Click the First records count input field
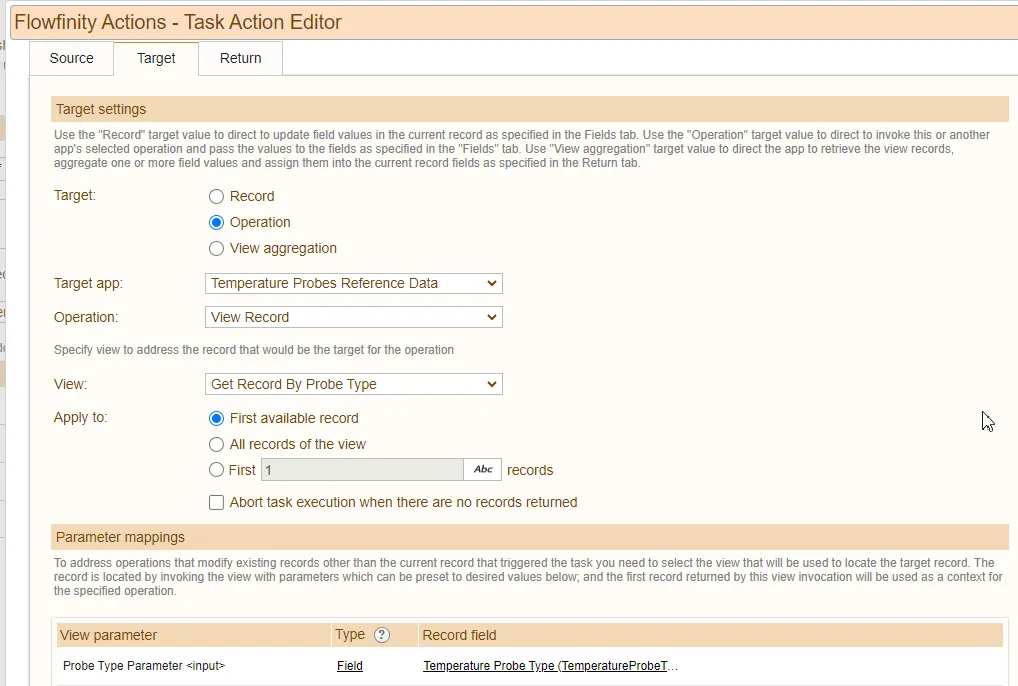Screen dimensions: 1018x686 362,470
